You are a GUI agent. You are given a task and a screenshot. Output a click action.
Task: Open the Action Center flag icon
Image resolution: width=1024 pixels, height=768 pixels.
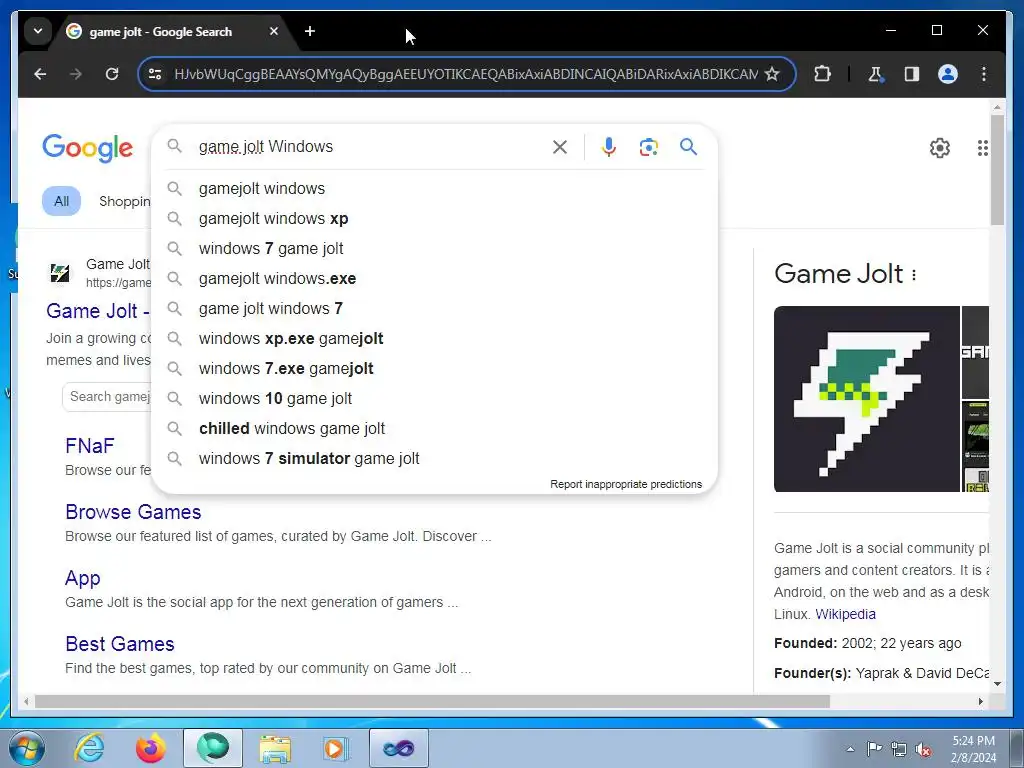click(x=874, y=749)
